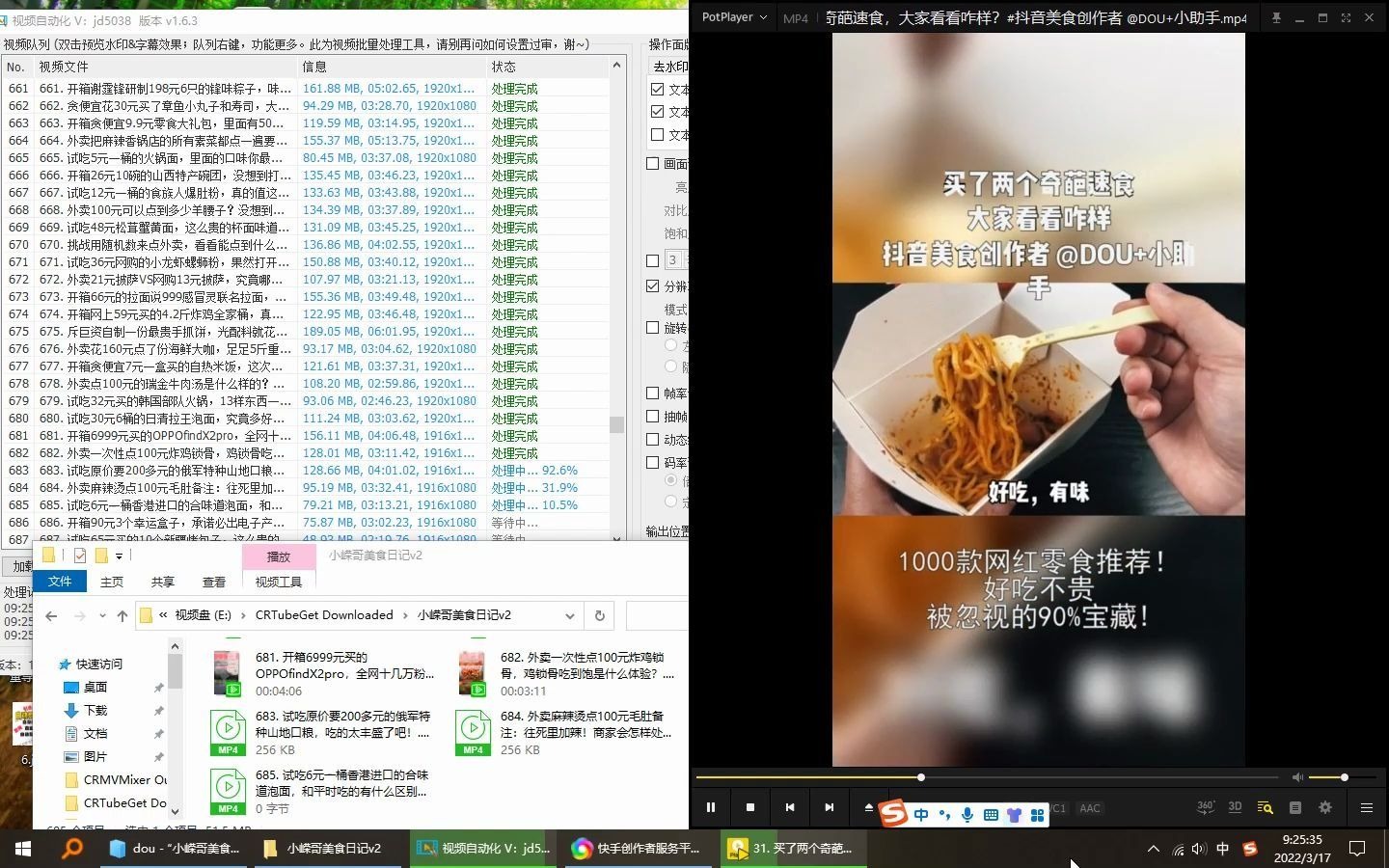Show hidden system tray icons
This screenshot has height=868, width=1389.
click(1153, 849)
